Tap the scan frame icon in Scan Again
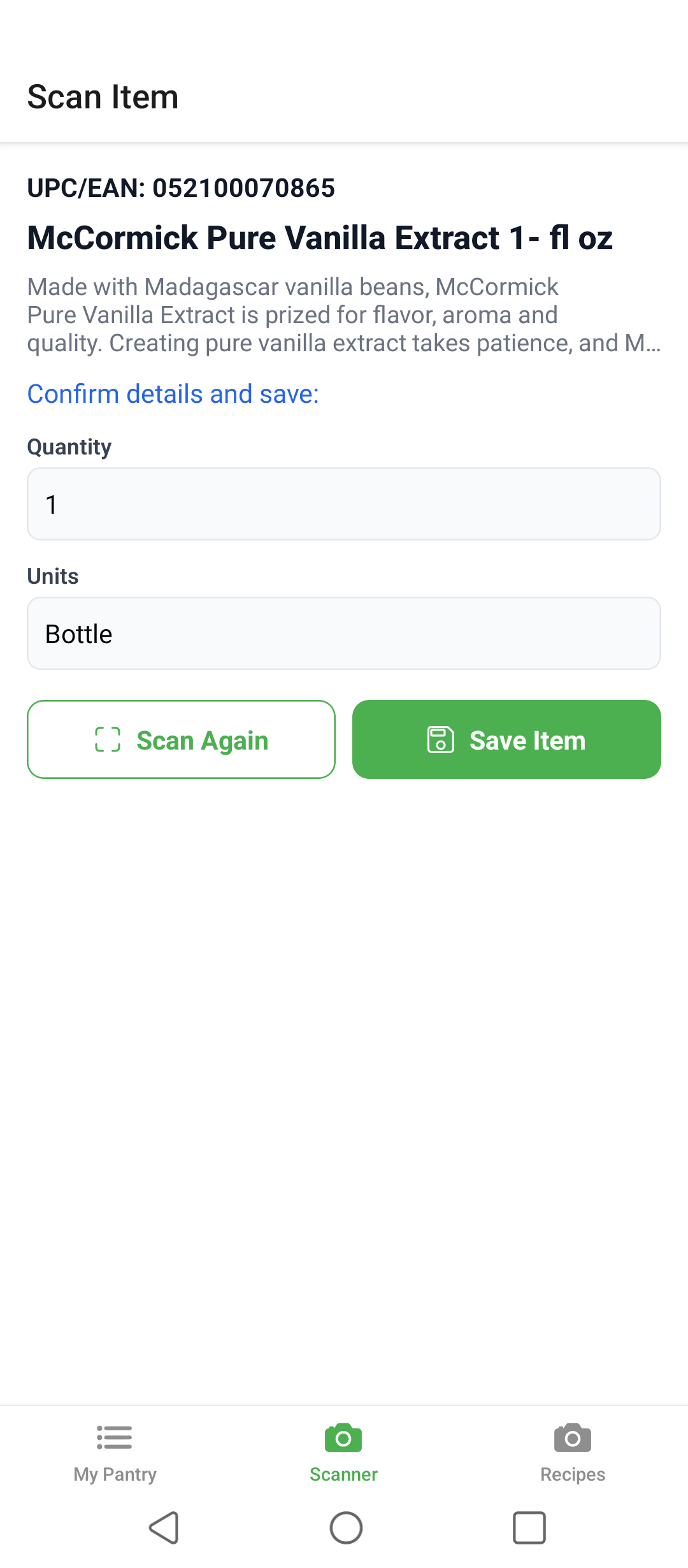688x1568 pixels. pos(108,740)
